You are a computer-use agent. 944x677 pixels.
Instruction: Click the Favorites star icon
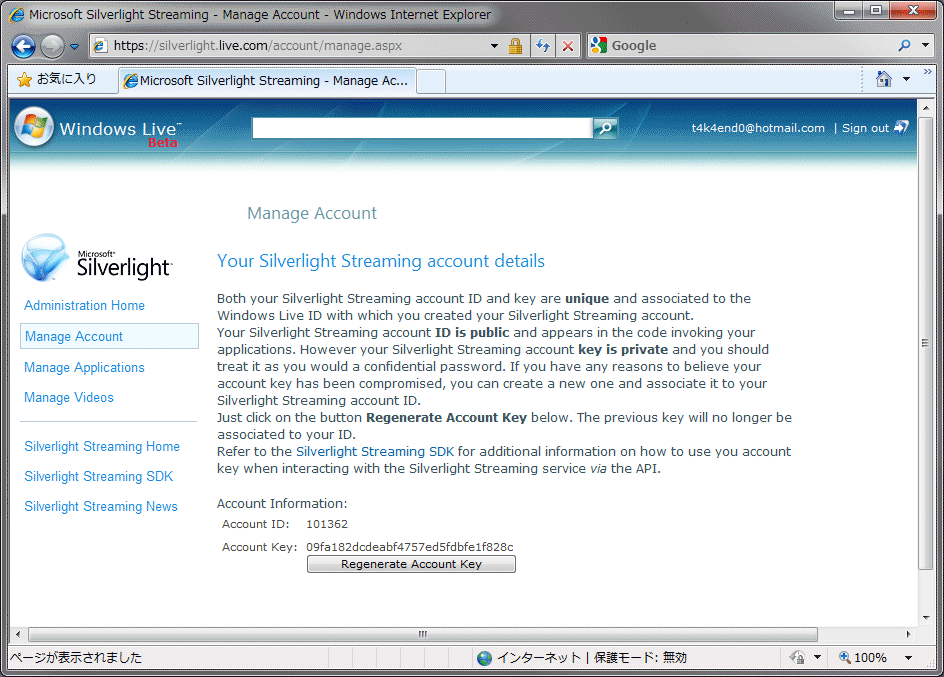tap(24, 79)
